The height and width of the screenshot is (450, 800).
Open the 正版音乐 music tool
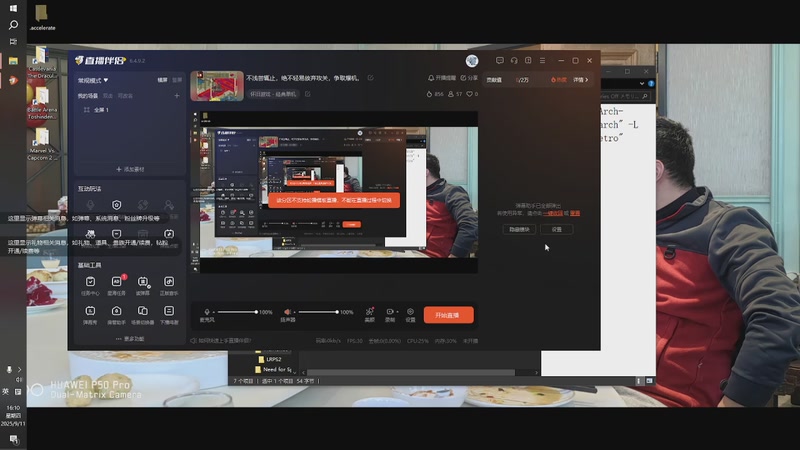pos(169,286)
